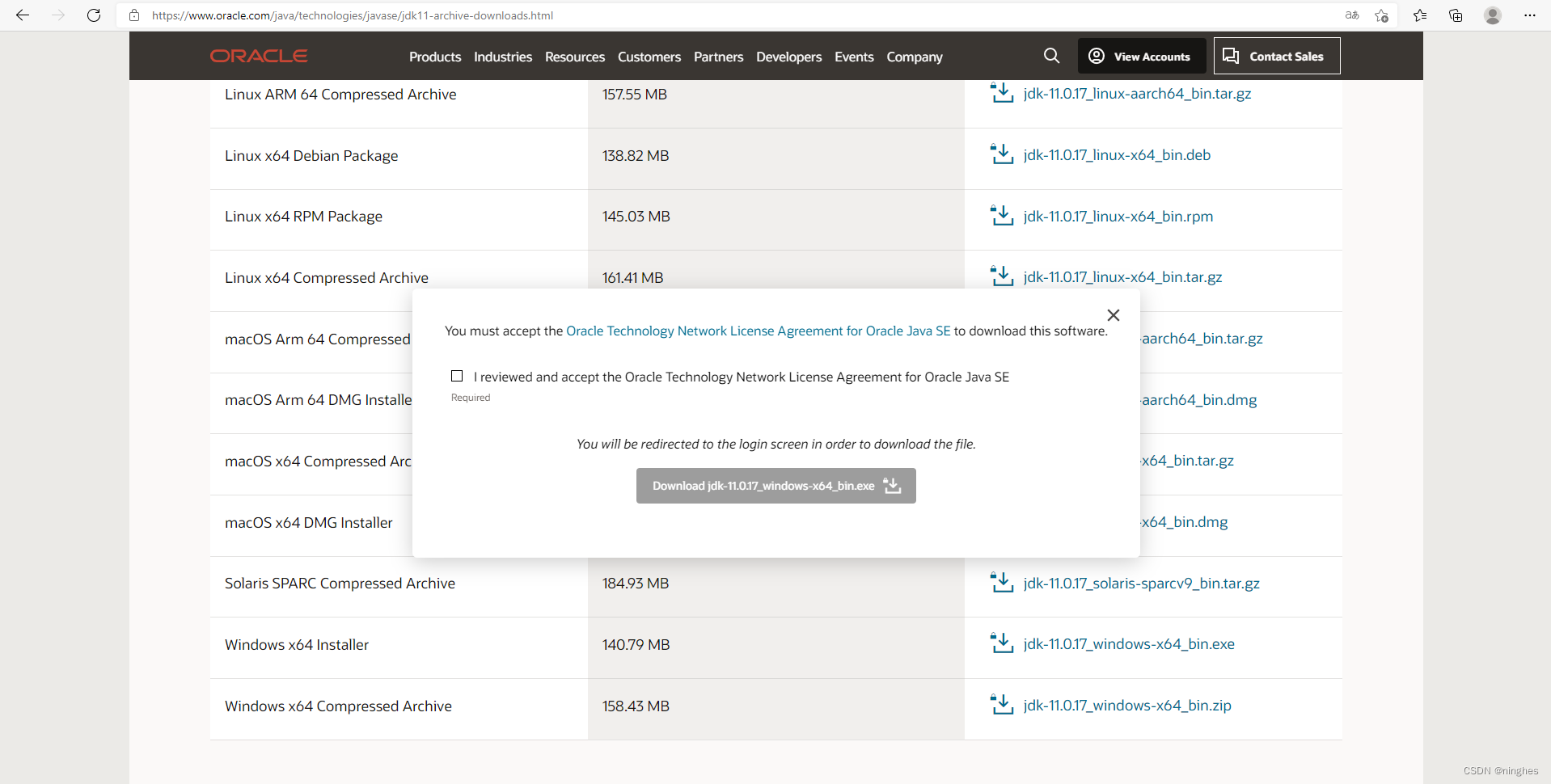Click download icon for windows-x64_bin.zip

click(1002, 704)
